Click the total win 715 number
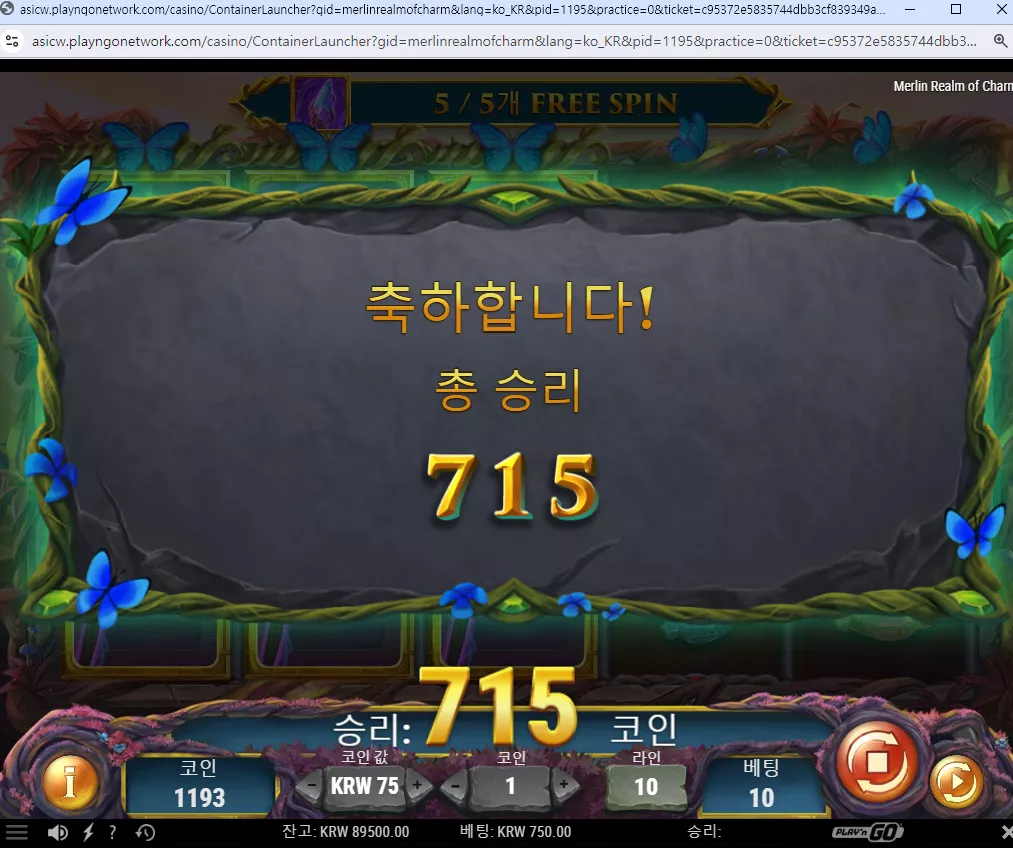The image size is (1013, 848). (x=512, y=486)
